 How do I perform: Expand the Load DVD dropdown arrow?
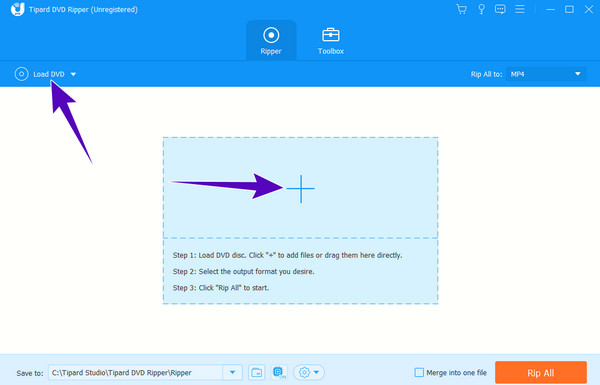73,74
